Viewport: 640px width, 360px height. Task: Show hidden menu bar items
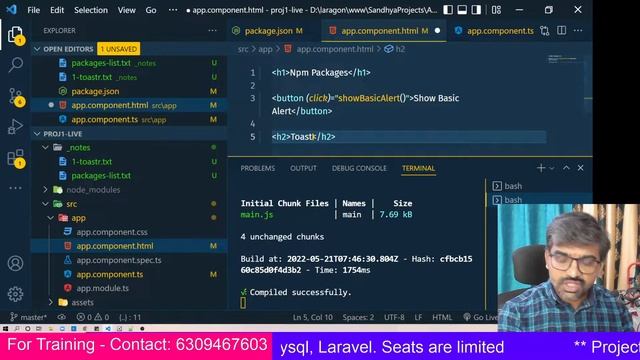(173, 10)
